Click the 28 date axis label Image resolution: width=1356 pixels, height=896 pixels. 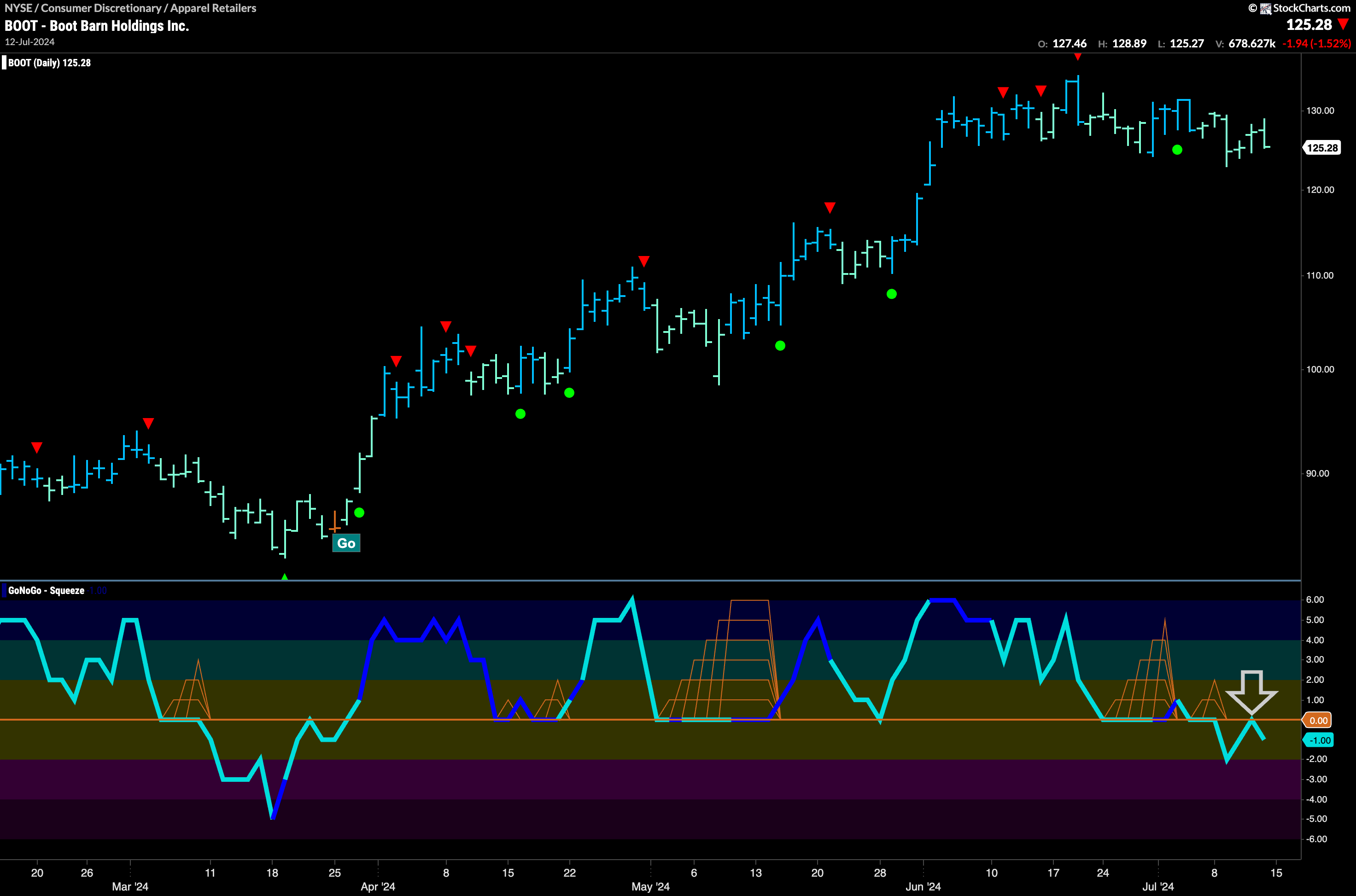(x=880, y=873)
